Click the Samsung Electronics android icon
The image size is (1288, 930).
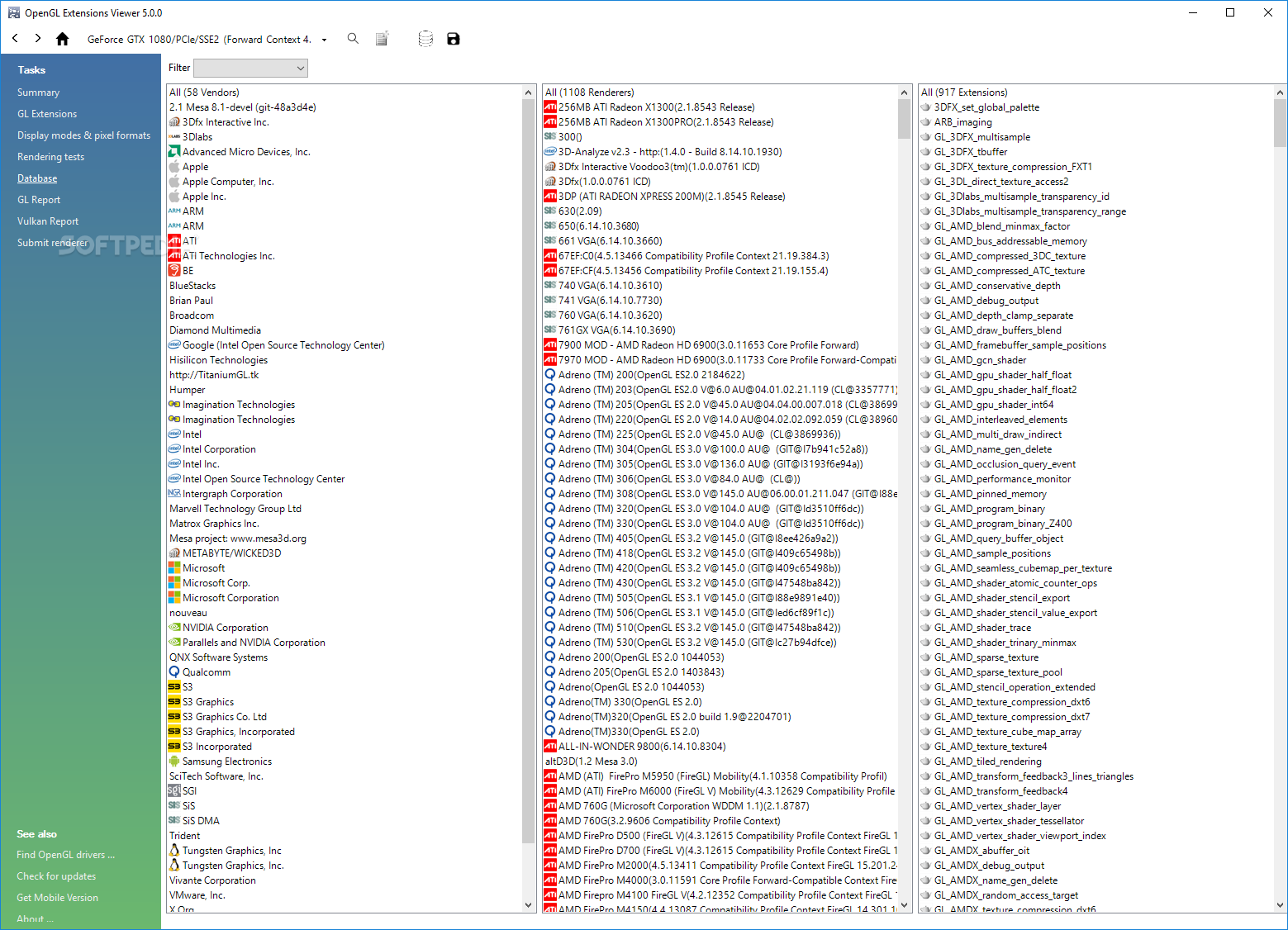click(174, 762)
